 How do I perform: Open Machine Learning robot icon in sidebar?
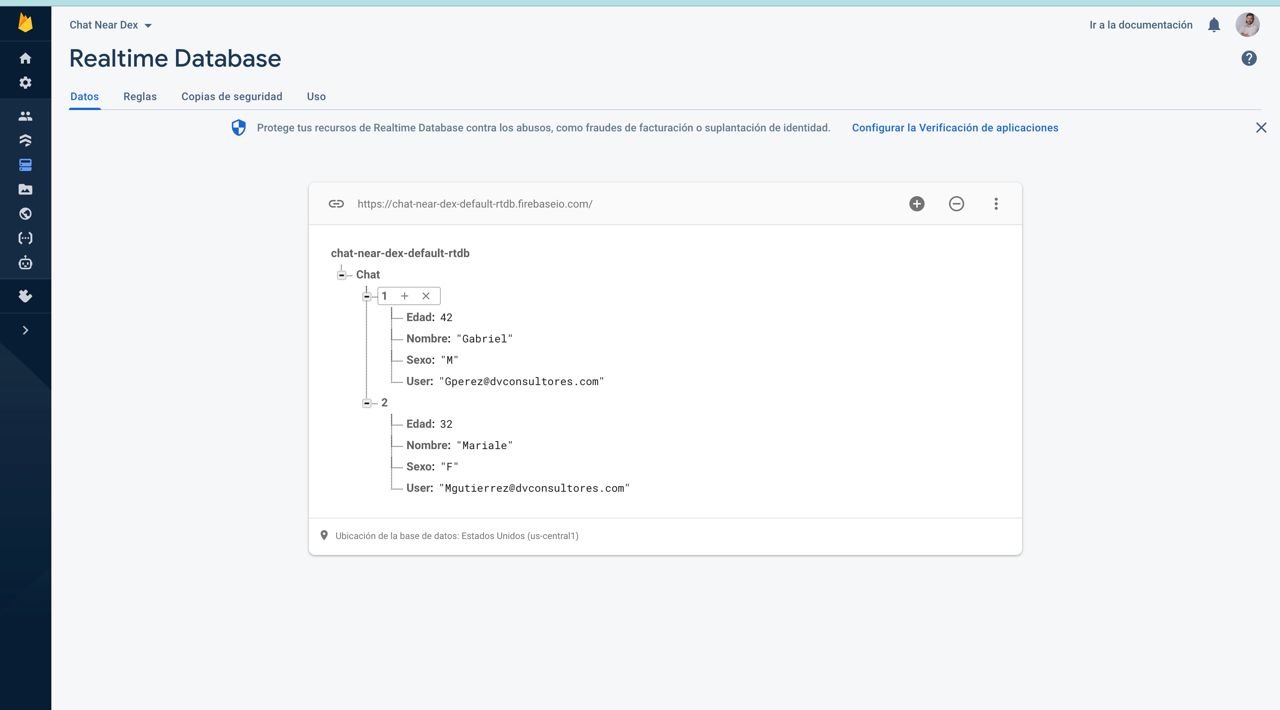(25, 263)
